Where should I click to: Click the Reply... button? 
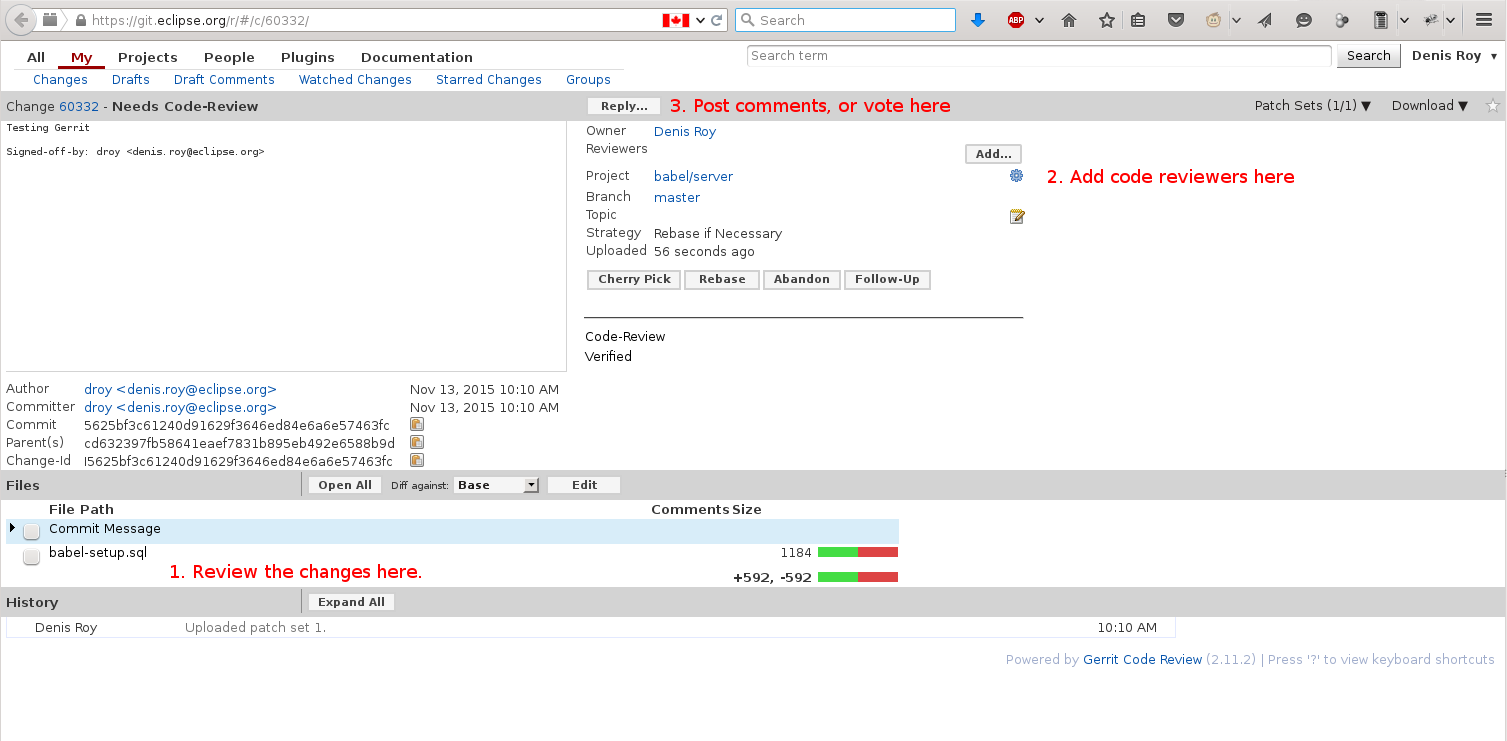[624, 106]
